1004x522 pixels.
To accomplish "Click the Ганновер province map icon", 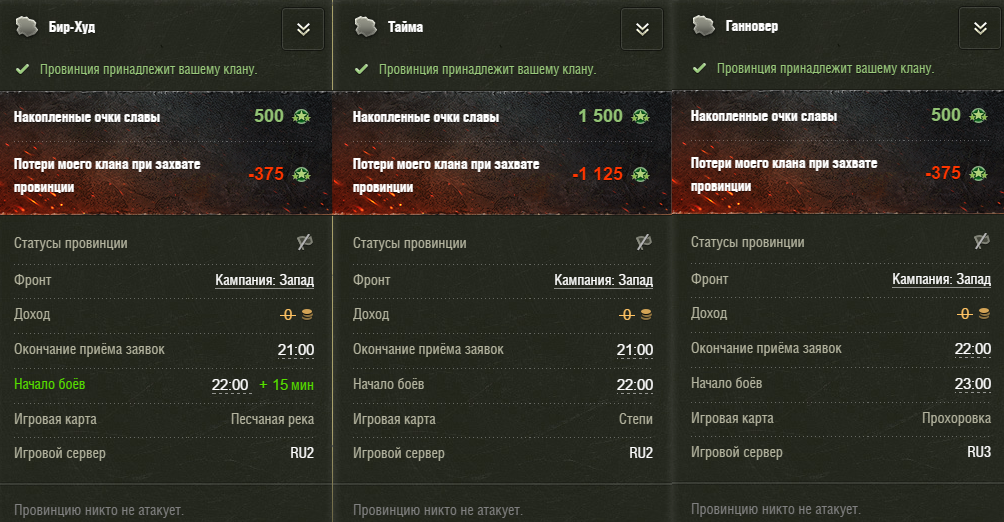I will (704, 26).
